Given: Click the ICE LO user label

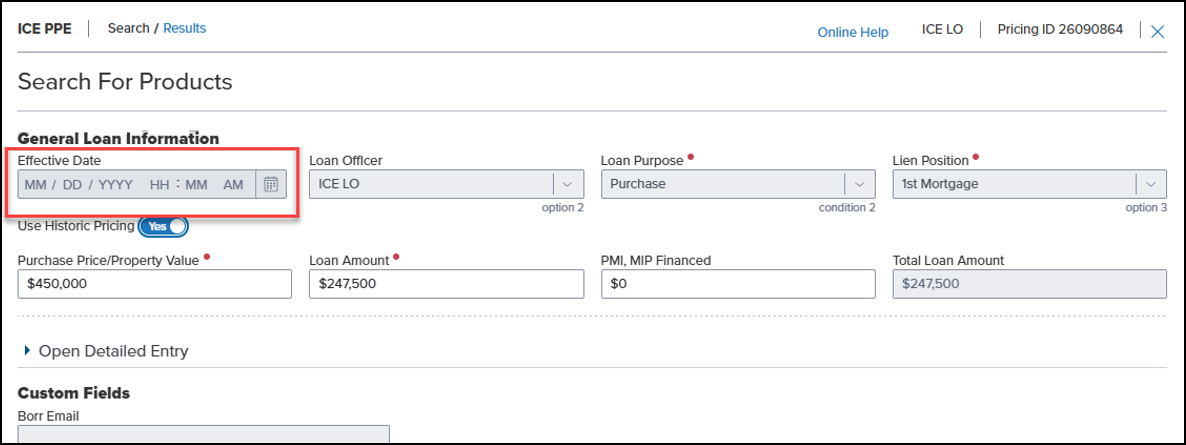Looking at the screenshot, I should (x=942, y=30).
